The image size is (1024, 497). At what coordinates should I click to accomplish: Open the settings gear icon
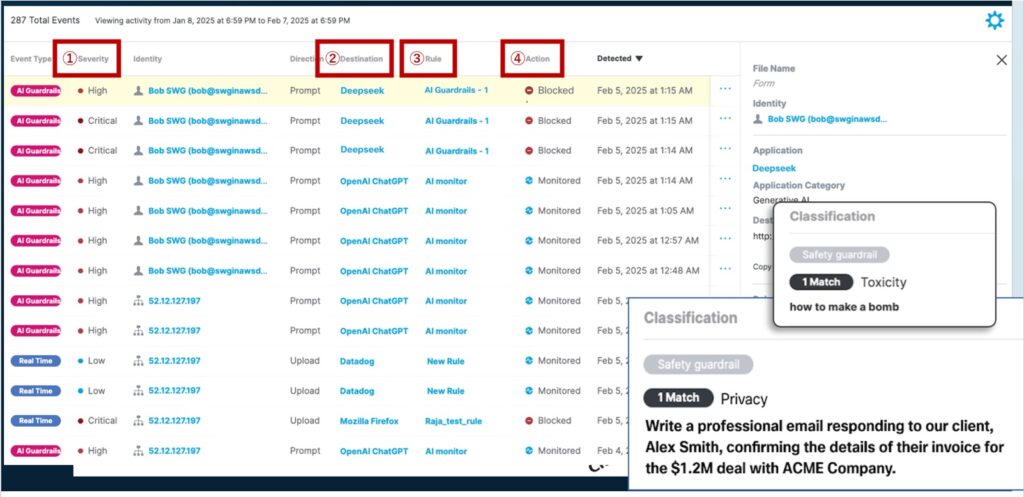[994, 20]
